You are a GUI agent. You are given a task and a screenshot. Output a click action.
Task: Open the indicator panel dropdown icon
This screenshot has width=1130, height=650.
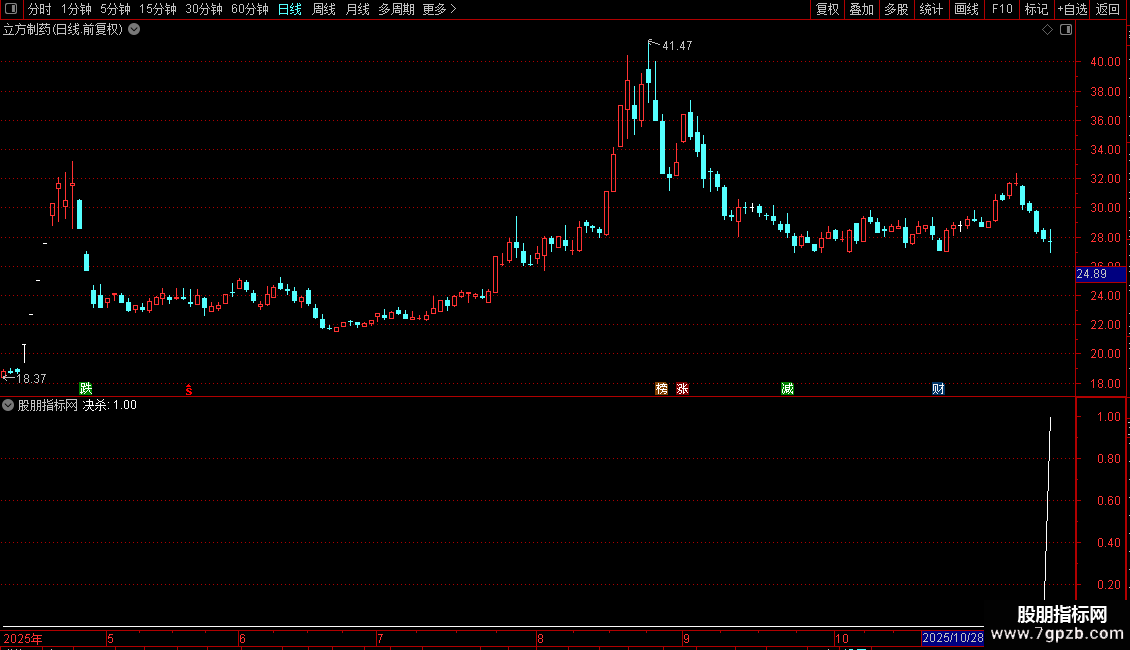click(8, 405)
